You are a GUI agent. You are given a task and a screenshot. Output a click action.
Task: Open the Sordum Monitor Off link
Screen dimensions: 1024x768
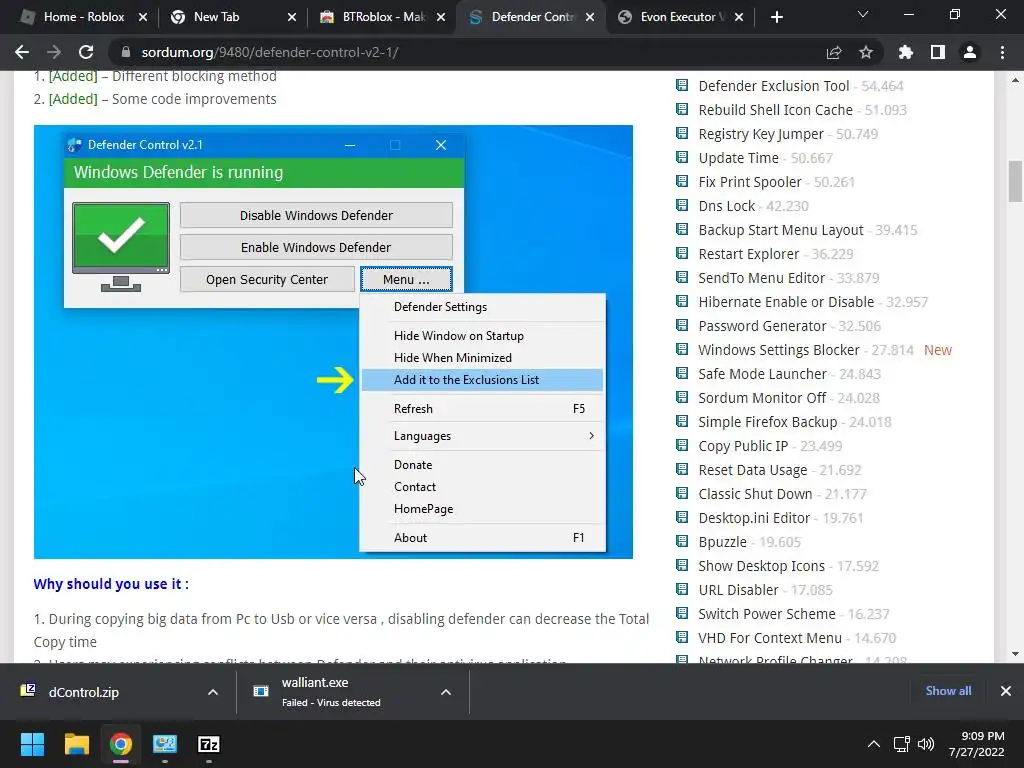pyautogui.click(x=762, y=398)
